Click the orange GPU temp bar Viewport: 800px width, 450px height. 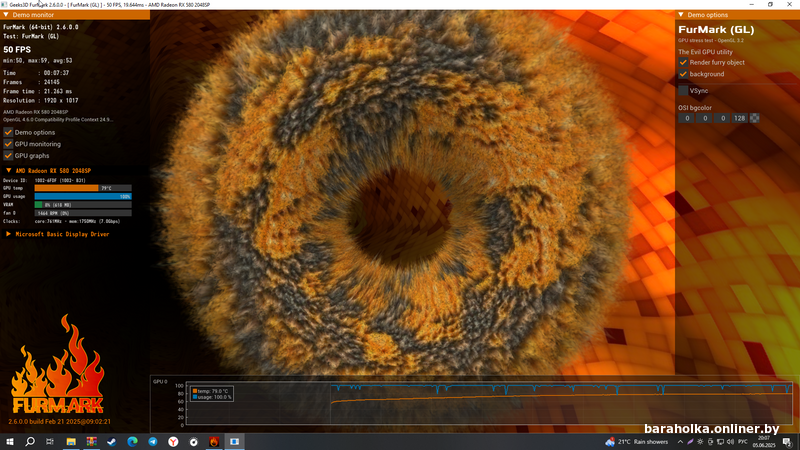click(x=83, y=188)
